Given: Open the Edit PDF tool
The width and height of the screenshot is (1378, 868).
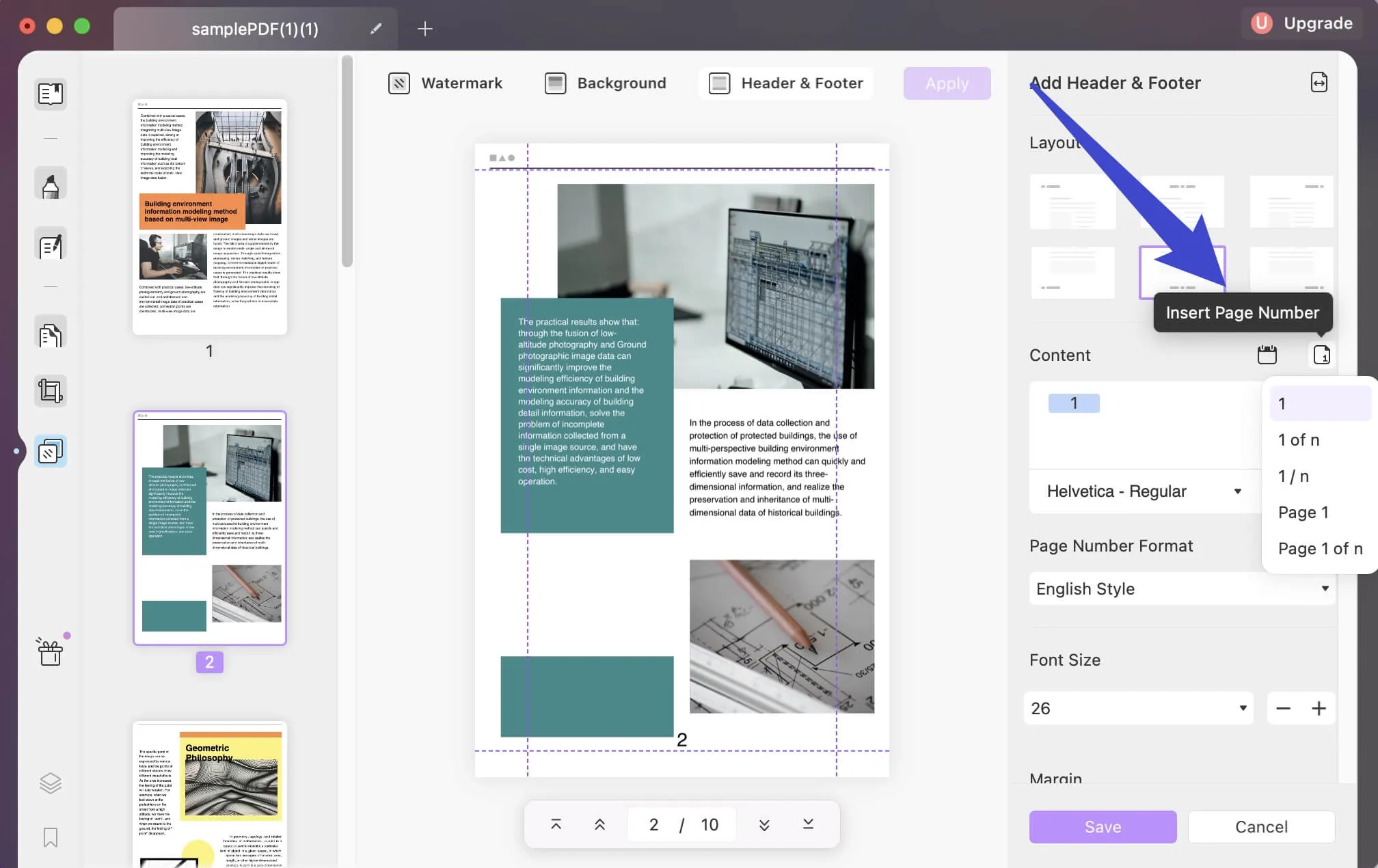Looking at the screenshot, I should point(51,245).
